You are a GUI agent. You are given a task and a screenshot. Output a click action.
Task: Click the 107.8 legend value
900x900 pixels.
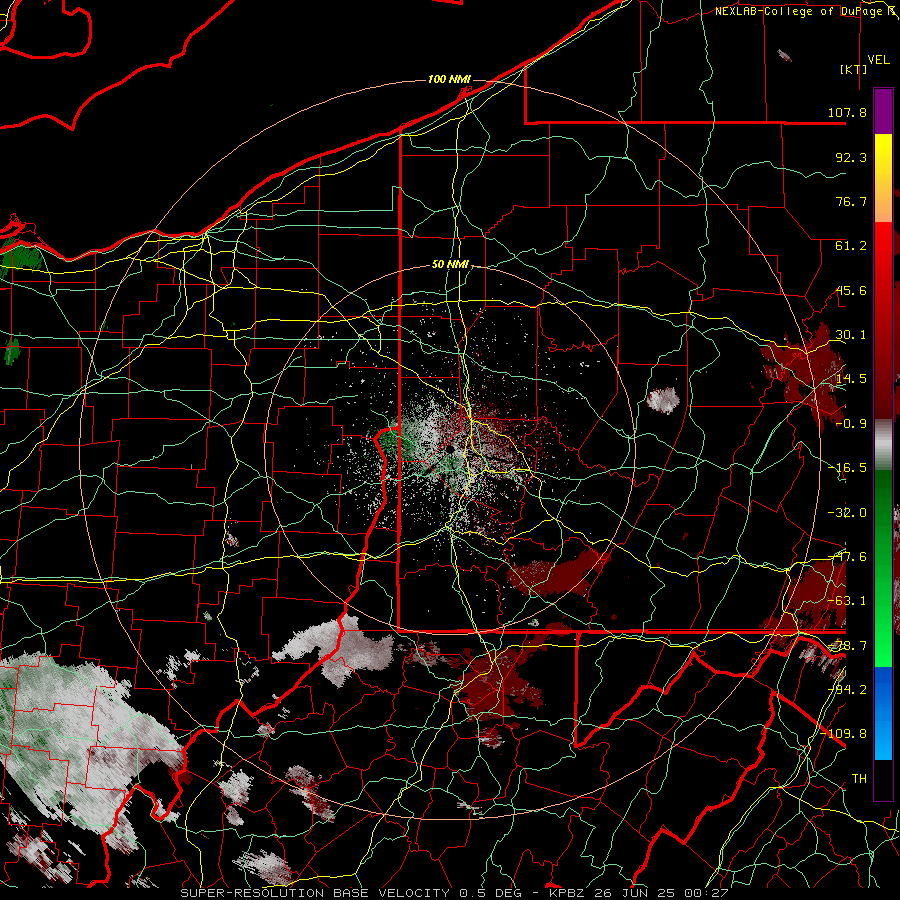point(847,112)
